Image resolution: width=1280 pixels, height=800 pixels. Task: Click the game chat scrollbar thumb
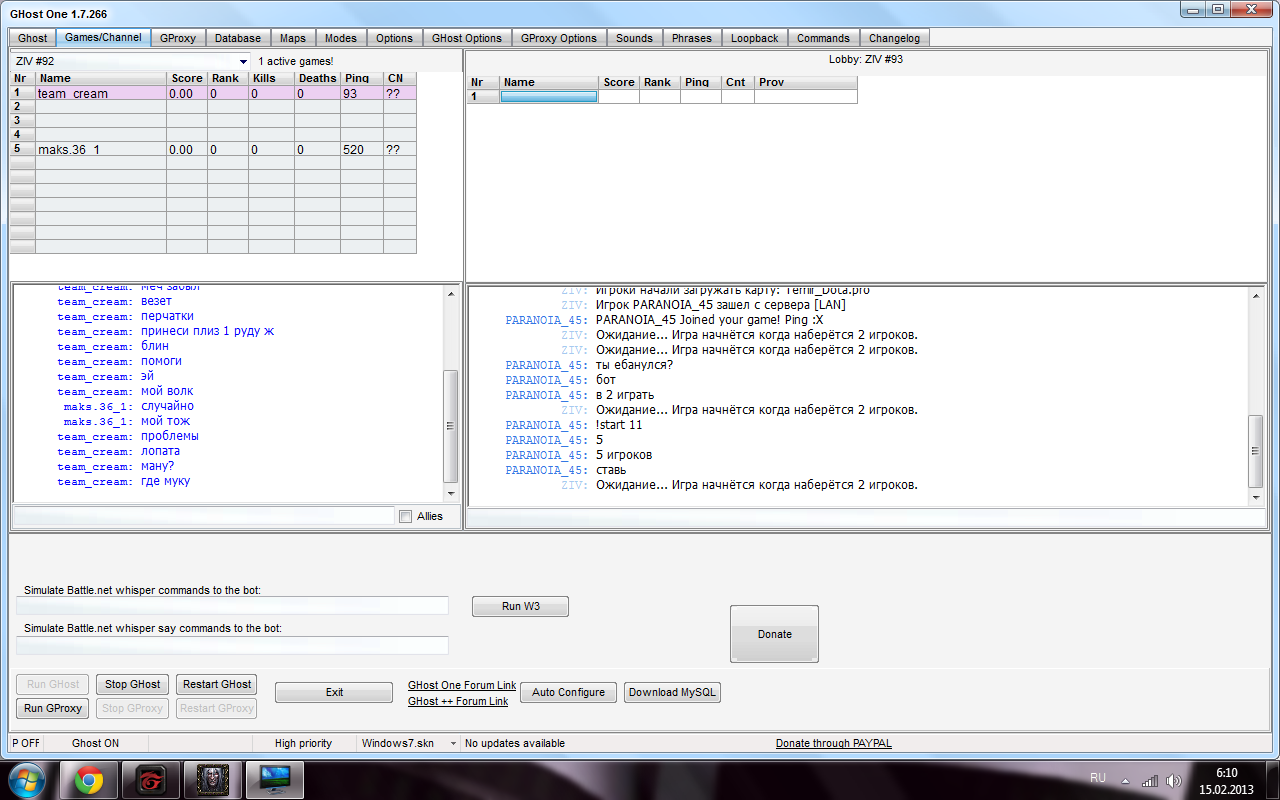[450, 426]
